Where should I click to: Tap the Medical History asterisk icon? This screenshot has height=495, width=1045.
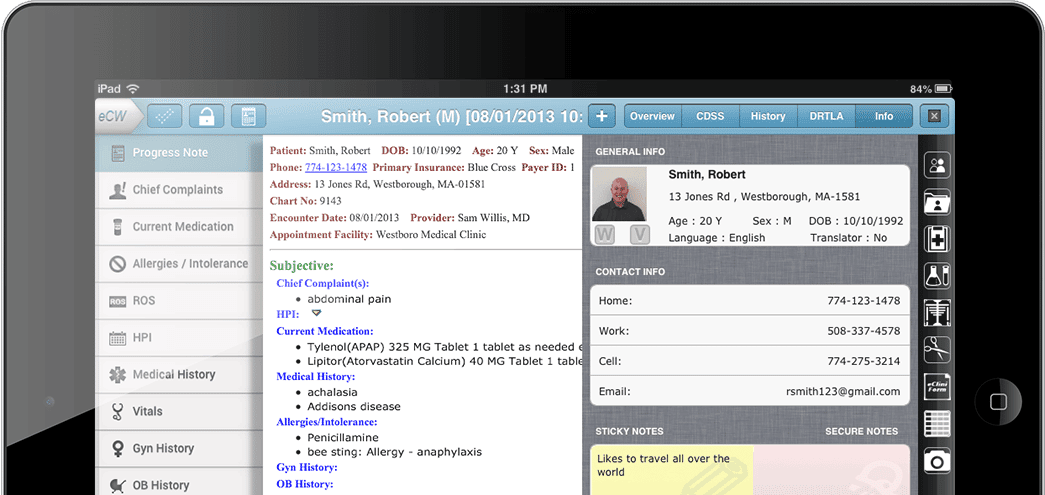point(117,375)
